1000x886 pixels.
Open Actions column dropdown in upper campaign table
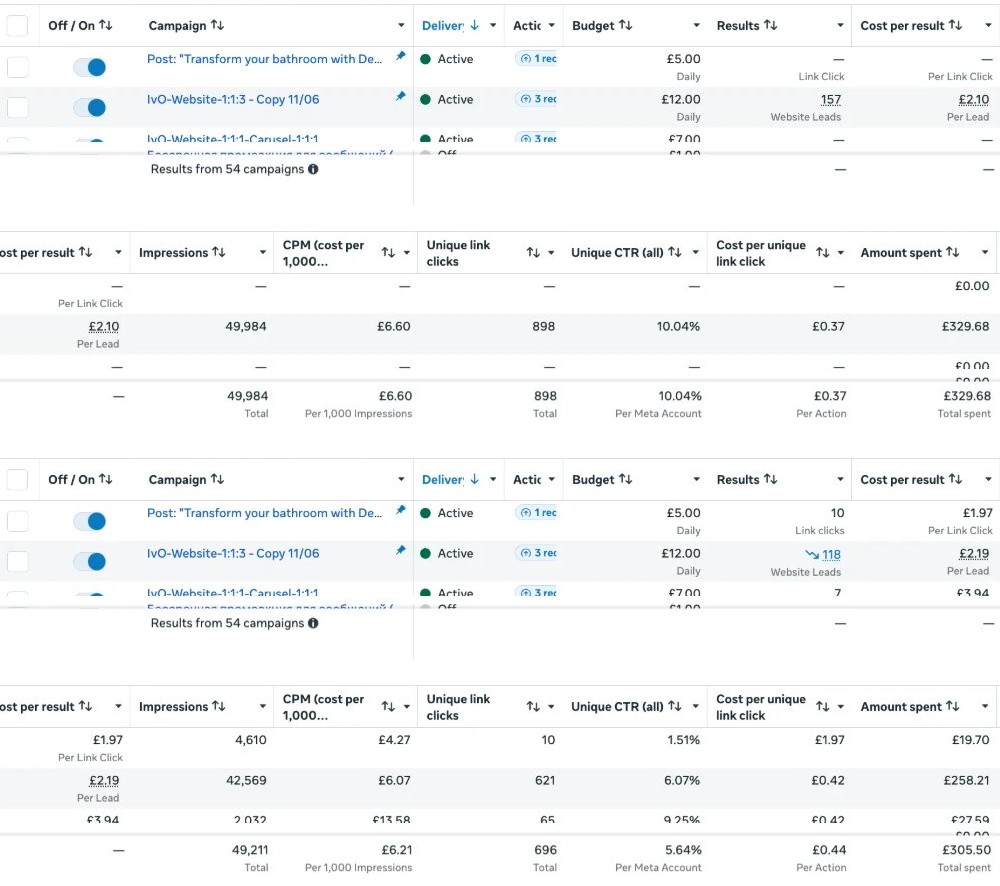pyautogui.click(x=552, y=26)
